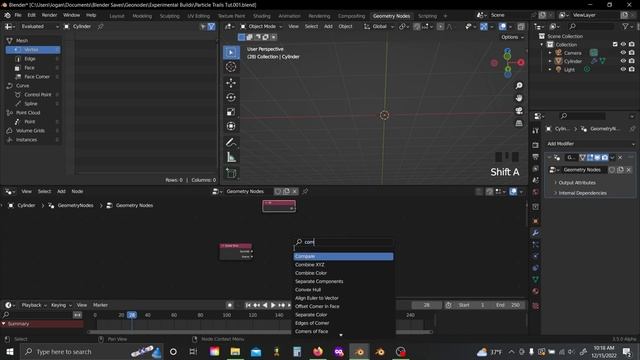Viewport: 640px width, 360px height.
Task: Open the Add Modifier dropdown
Action: tap(591, 144)
